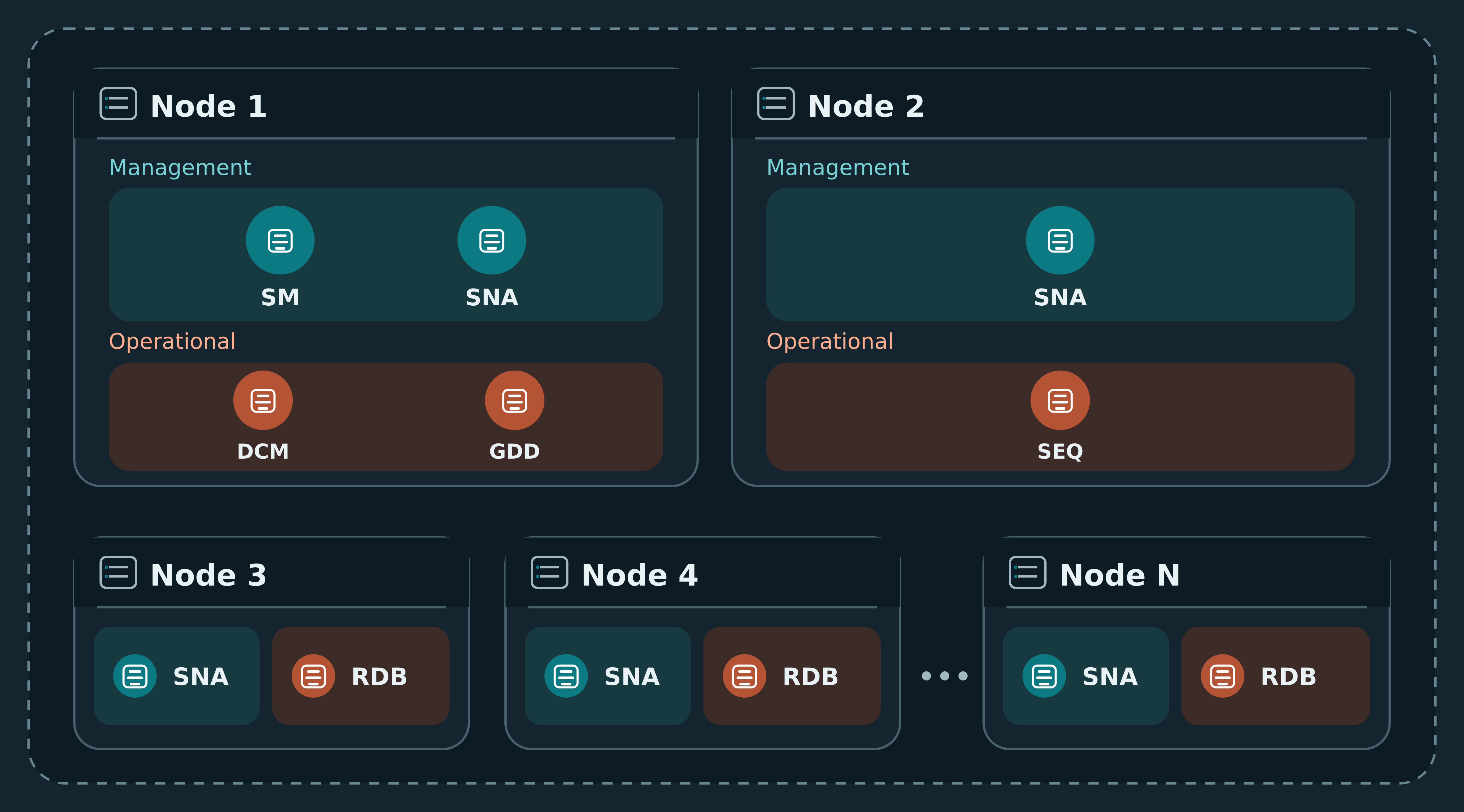Click the server icon beside Node N

(x=1028, y=572)
